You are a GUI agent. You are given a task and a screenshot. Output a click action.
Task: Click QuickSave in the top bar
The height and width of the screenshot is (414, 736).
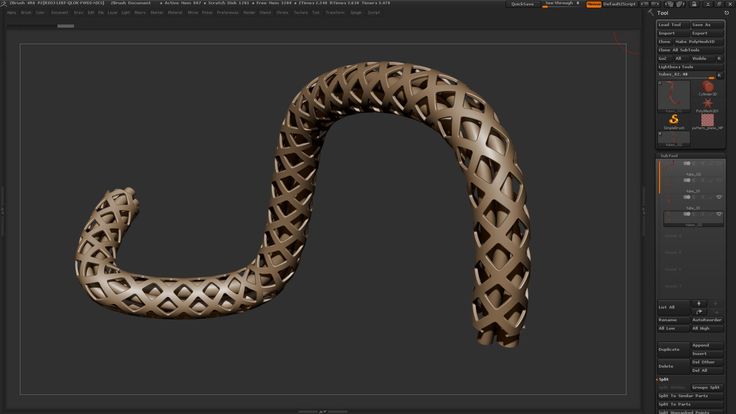522,4
